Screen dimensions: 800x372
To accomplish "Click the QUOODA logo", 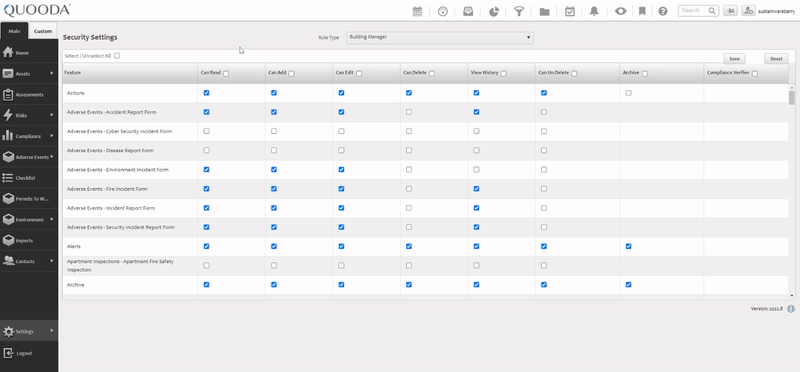I will (37, 10).
